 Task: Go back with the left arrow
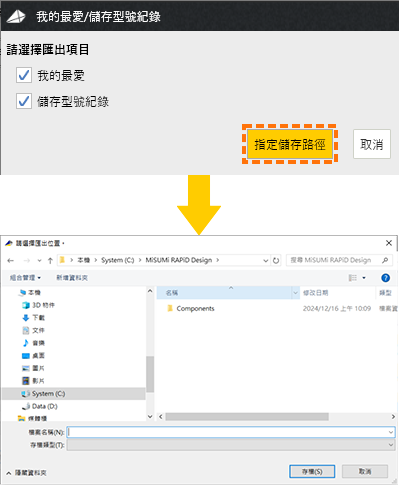pyautogui.click(x=11, y=260)
